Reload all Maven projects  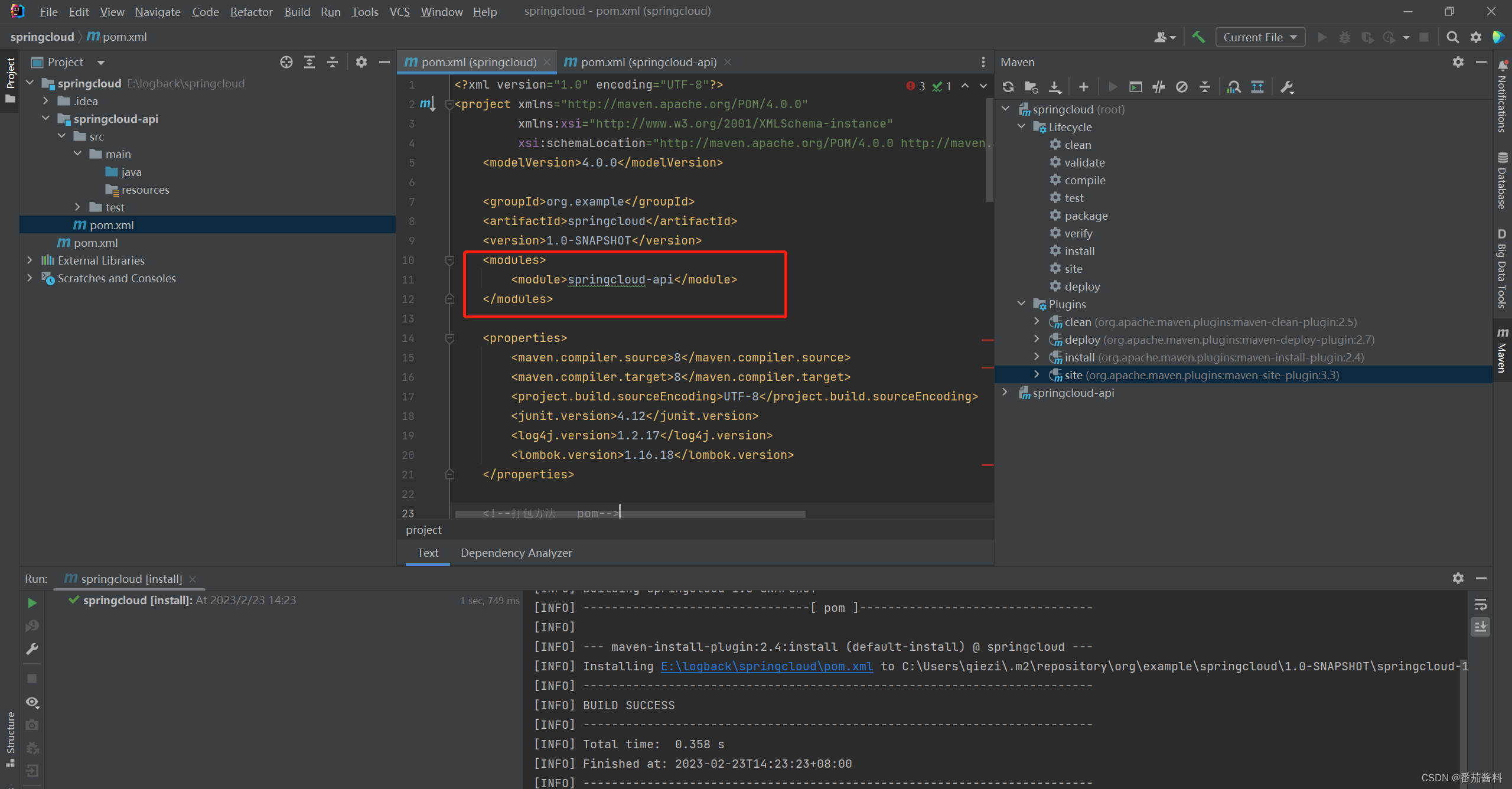[1008, 87]
